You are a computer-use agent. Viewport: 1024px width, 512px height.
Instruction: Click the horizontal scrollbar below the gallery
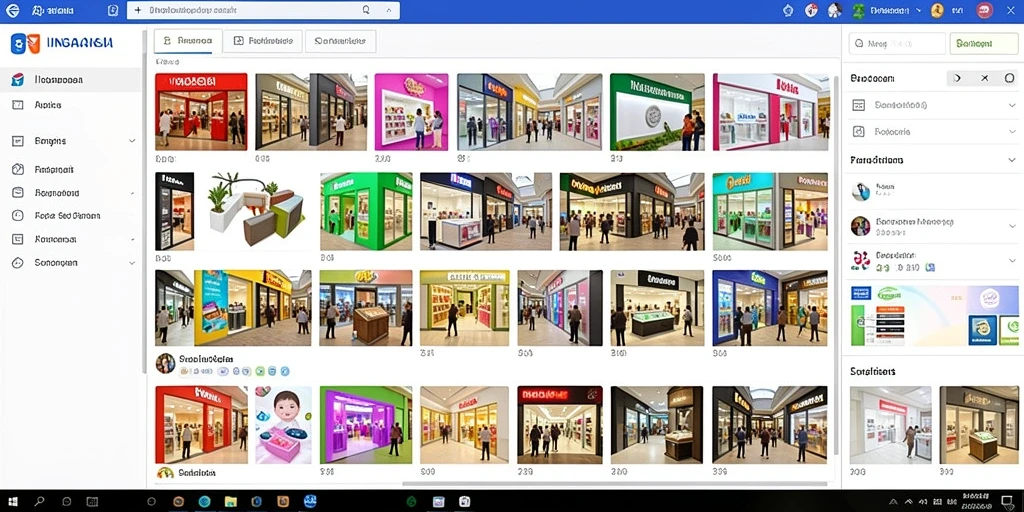point(614,484)
